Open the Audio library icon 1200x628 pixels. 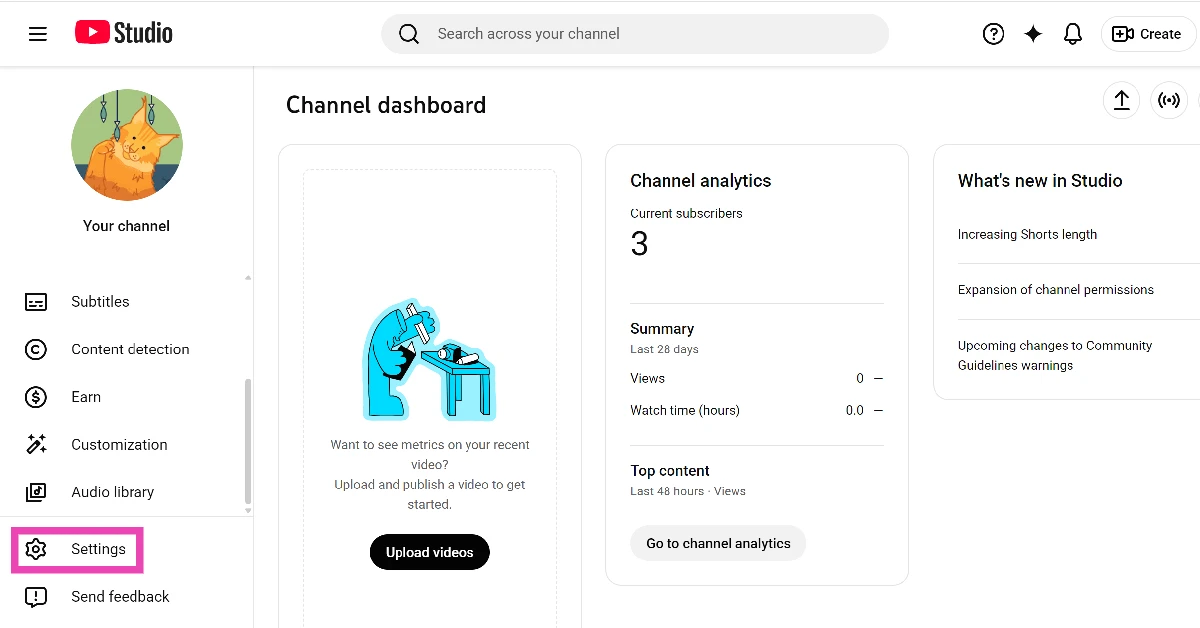(36, 492)
